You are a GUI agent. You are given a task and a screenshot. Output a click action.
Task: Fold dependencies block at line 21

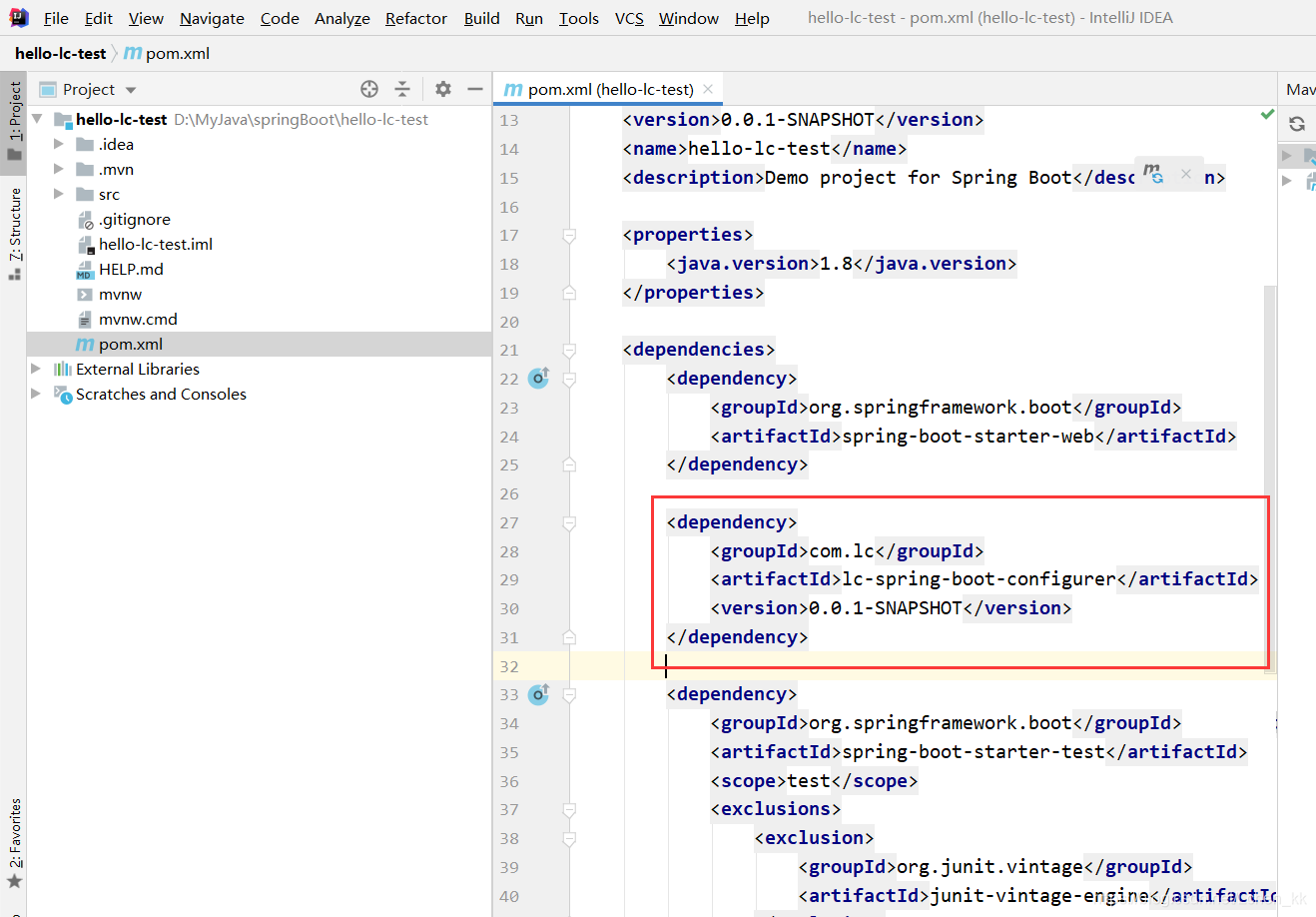point(569,351)
